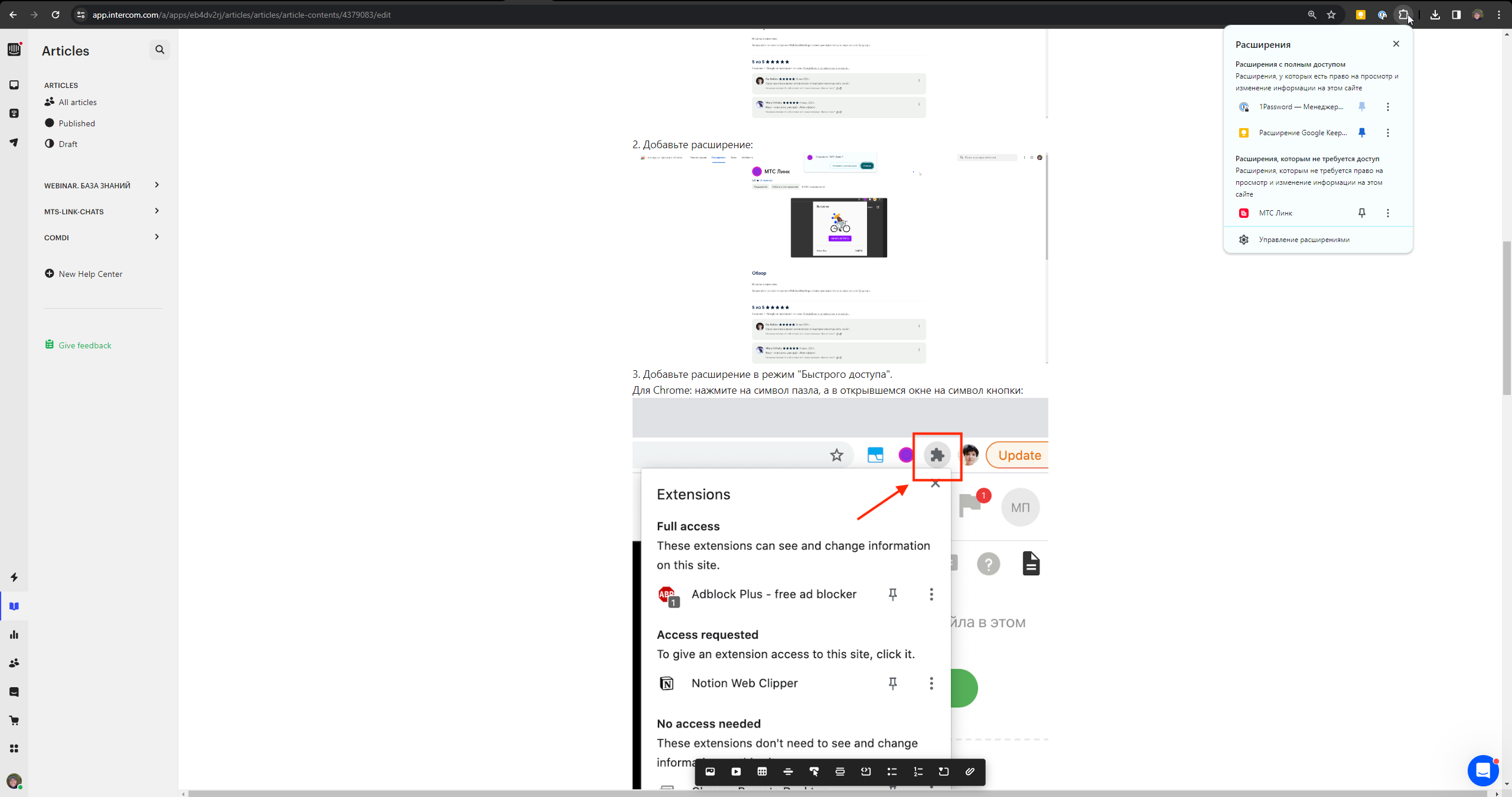The height and width of the screenshot is (797, 1512).
Task: Open the Reports bar chart icon
Action: [14, 635]
